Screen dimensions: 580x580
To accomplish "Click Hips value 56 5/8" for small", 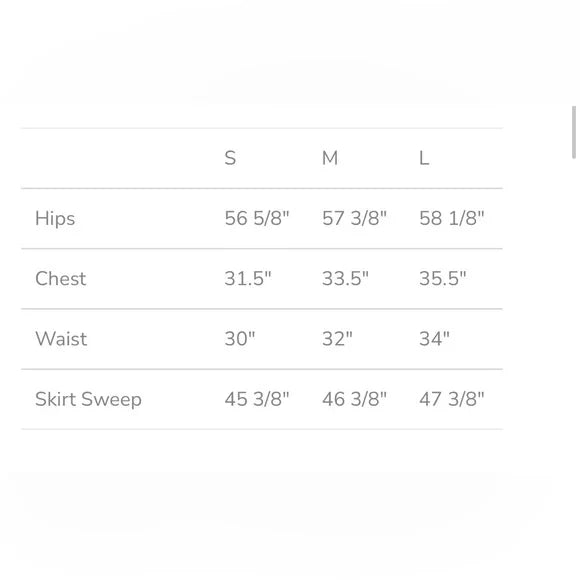I will (257, 218).
